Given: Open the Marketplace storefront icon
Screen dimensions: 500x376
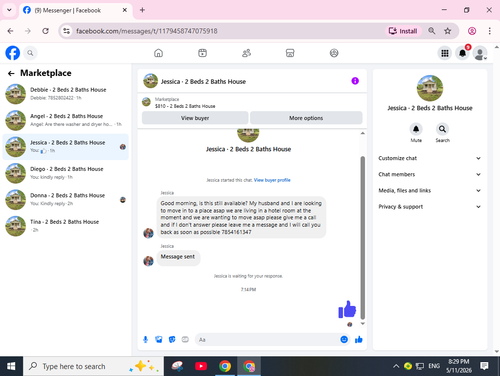Looking at the screenshot, I should click(290, 53).
